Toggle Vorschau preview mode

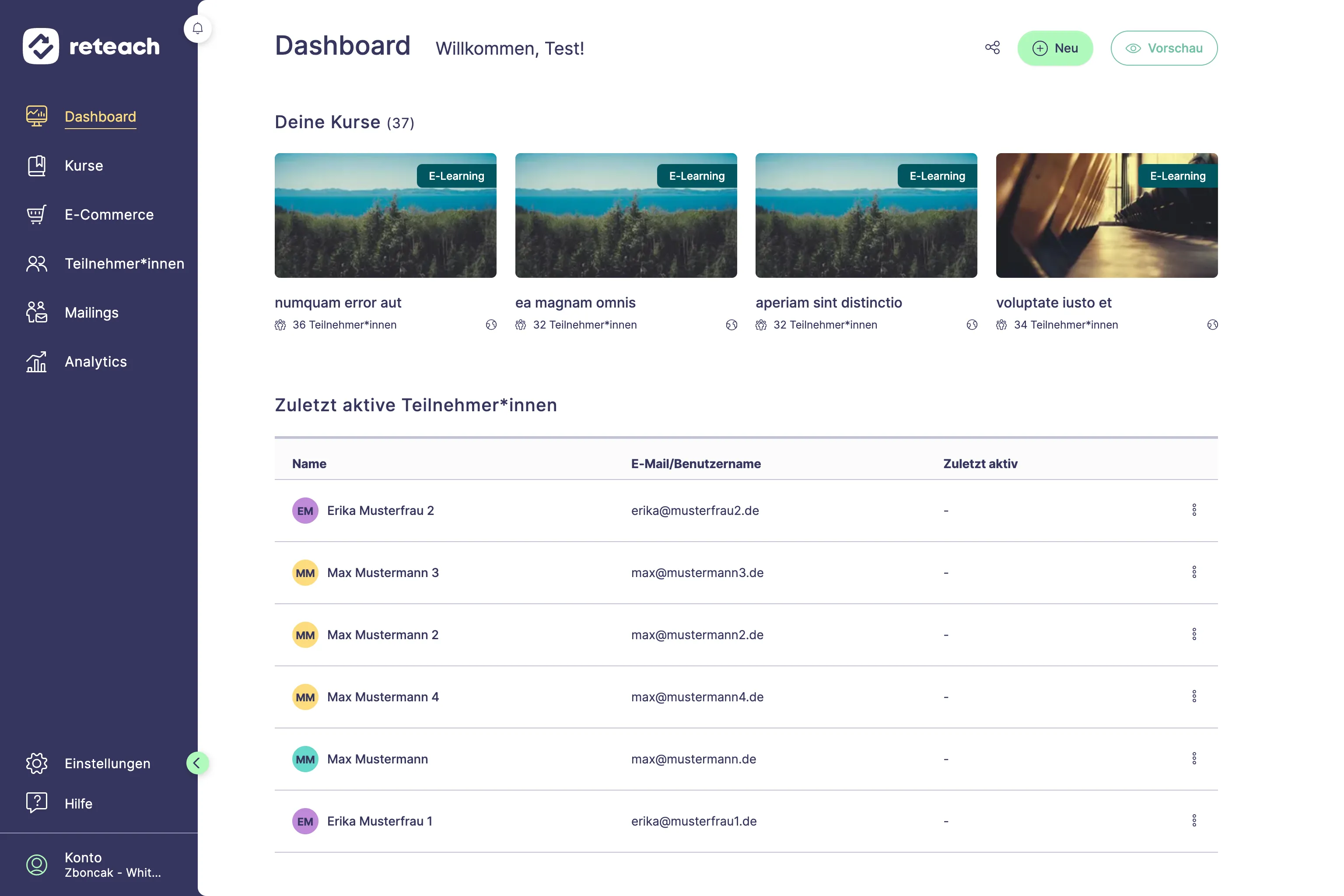[x=1163, y=49]
